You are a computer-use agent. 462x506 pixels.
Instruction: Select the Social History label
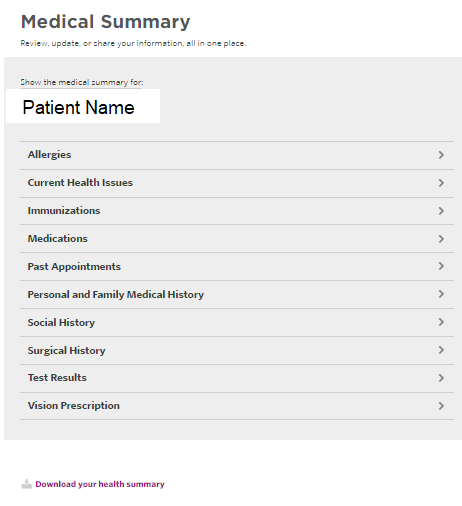(x=61, y=323)
